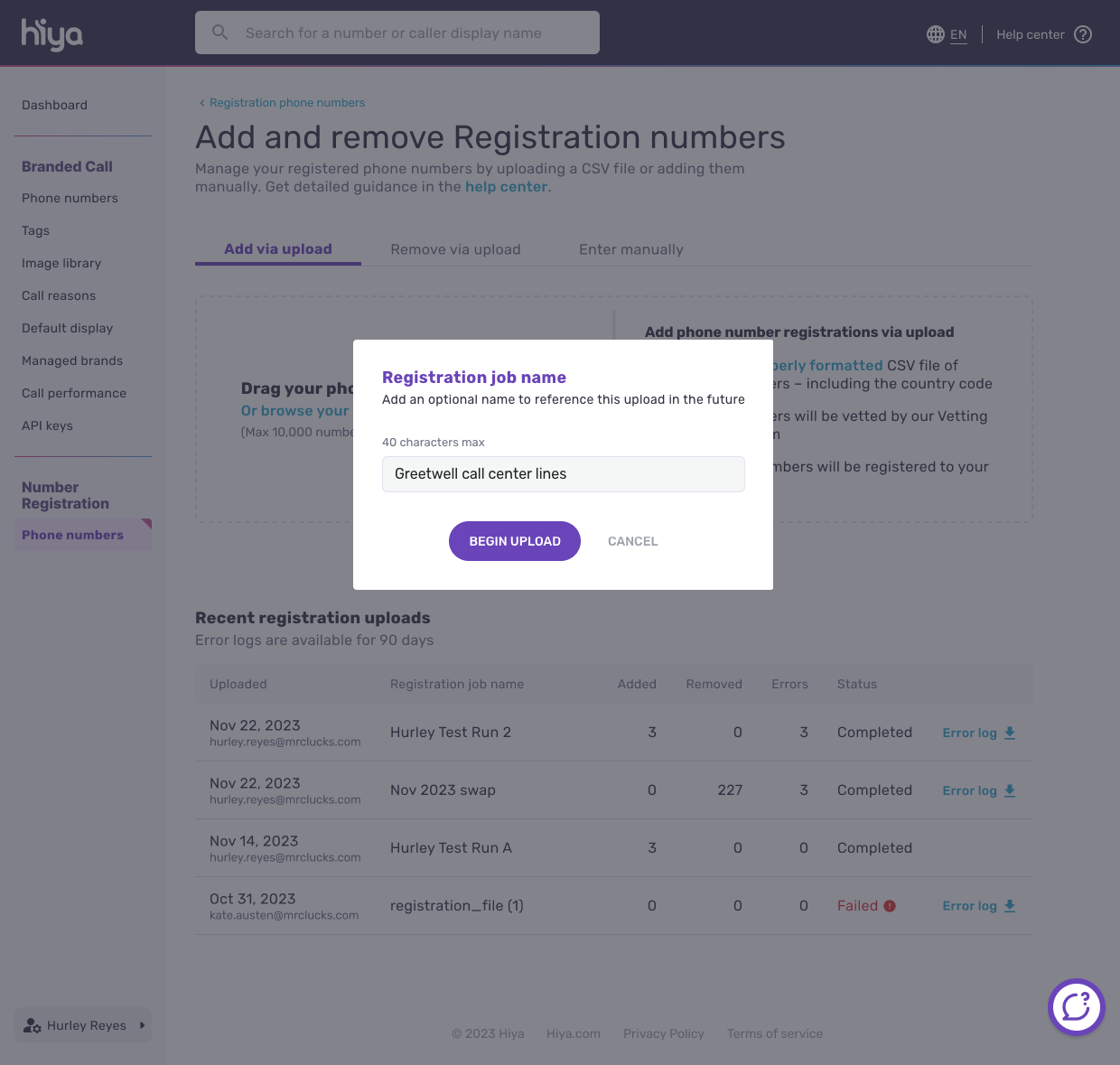Click the Hiya logo
Viewport: 1120px width, 1065px height.
(51, 34)
